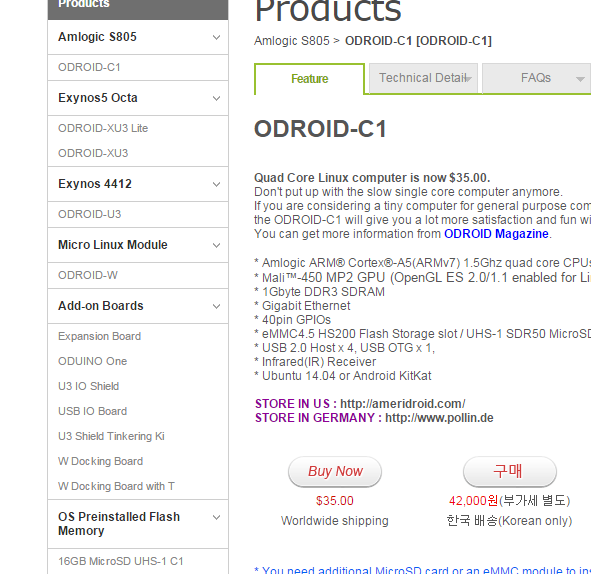Open the Technical Detail tab
Screen dimensions: 591x574
pyautogui.click(x=423, y=78)
